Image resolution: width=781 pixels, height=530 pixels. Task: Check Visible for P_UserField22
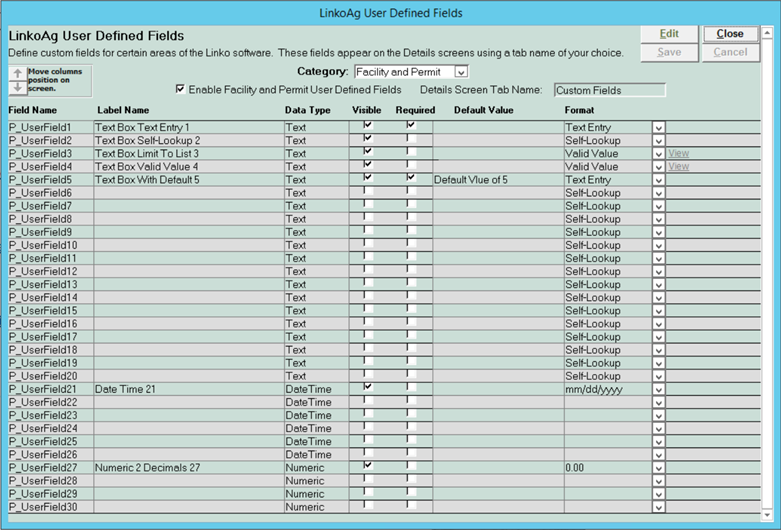pyautogui.click(x=368, y=399)
